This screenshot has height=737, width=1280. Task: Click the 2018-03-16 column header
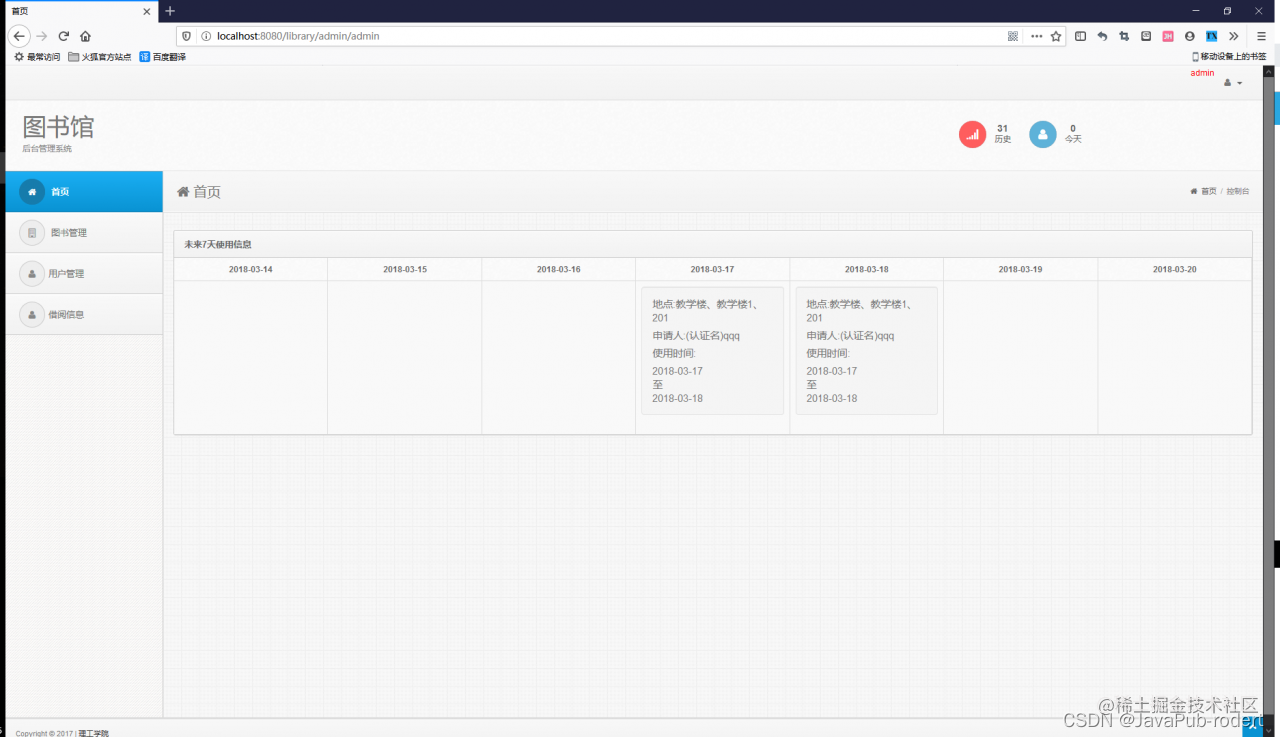point(559,269)
